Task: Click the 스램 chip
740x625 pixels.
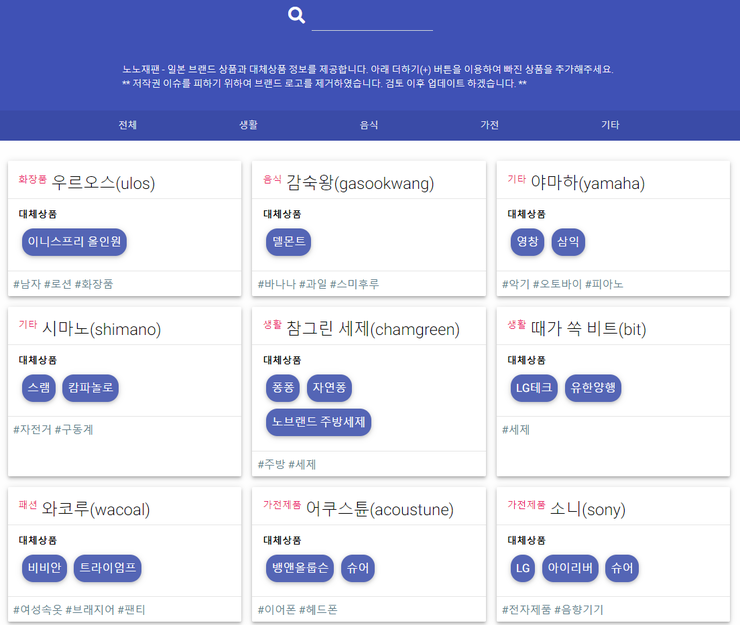Action: click(39, 388)
